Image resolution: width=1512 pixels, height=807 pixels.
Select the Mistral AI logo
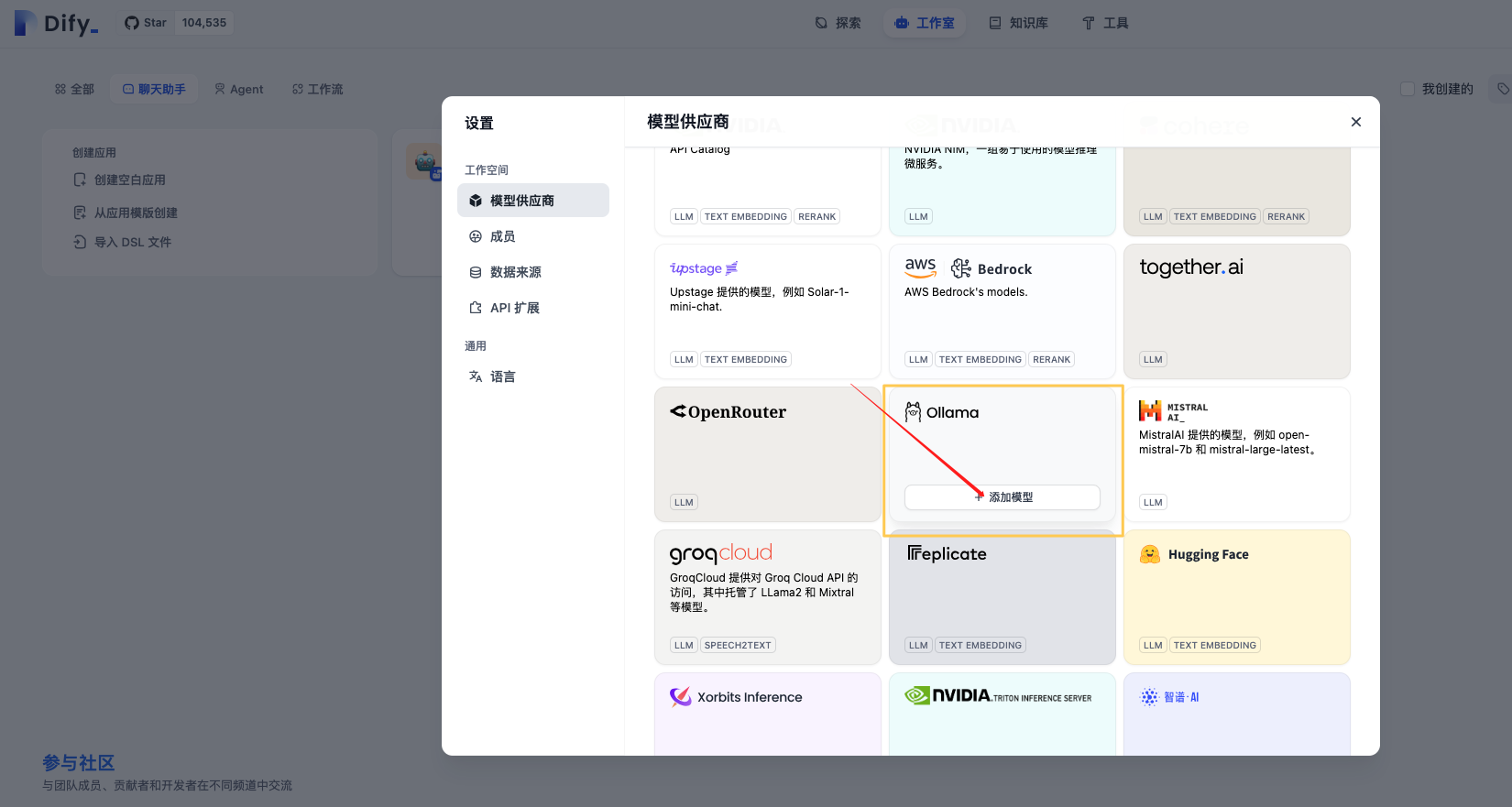tap(1173, 412)
